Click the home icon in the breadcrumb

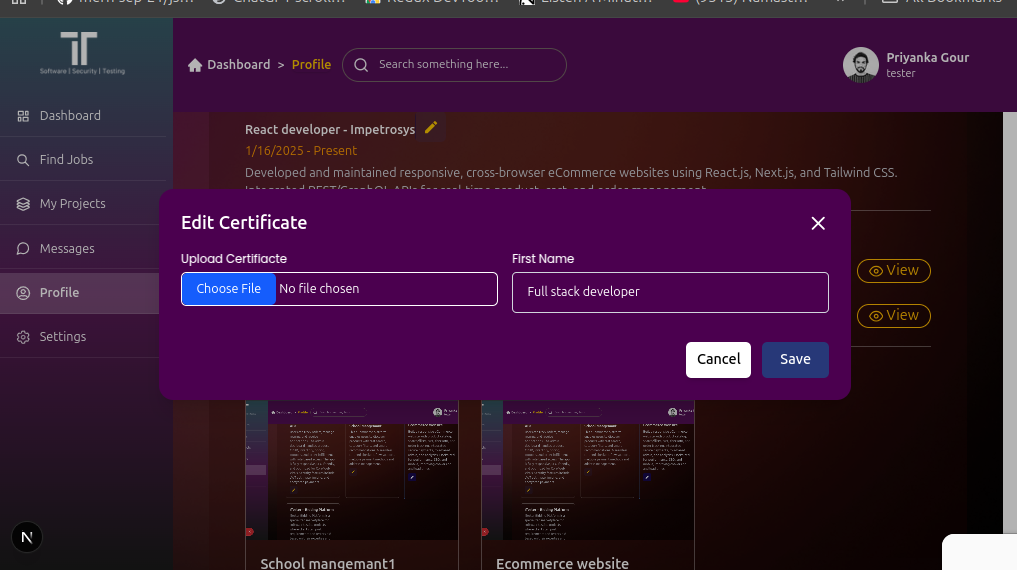click(195, 65)
